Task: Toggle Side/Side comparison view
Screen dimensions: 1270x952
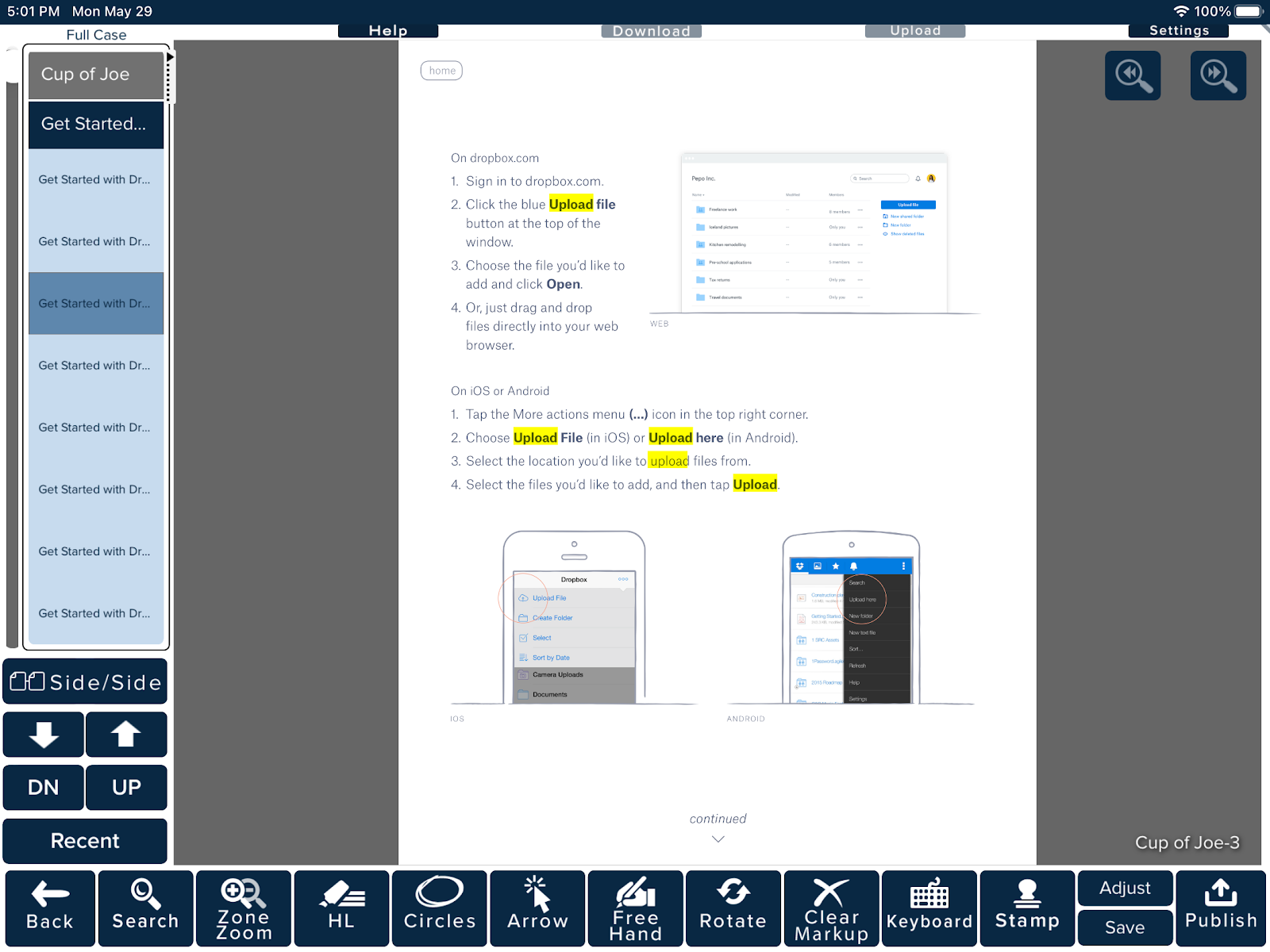Action: click(85, 681)
